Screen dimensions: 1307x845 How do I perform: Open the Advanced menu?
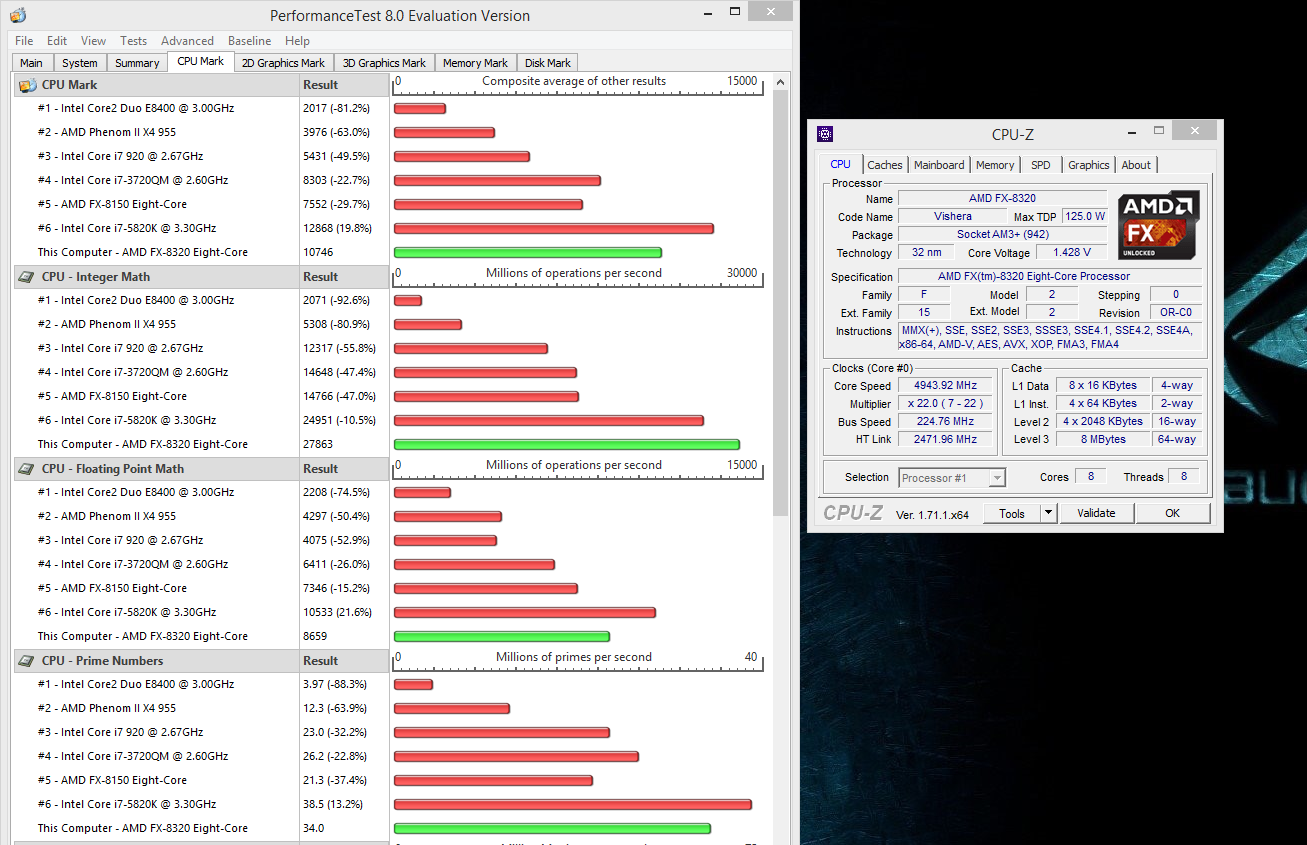pos(187,41)
